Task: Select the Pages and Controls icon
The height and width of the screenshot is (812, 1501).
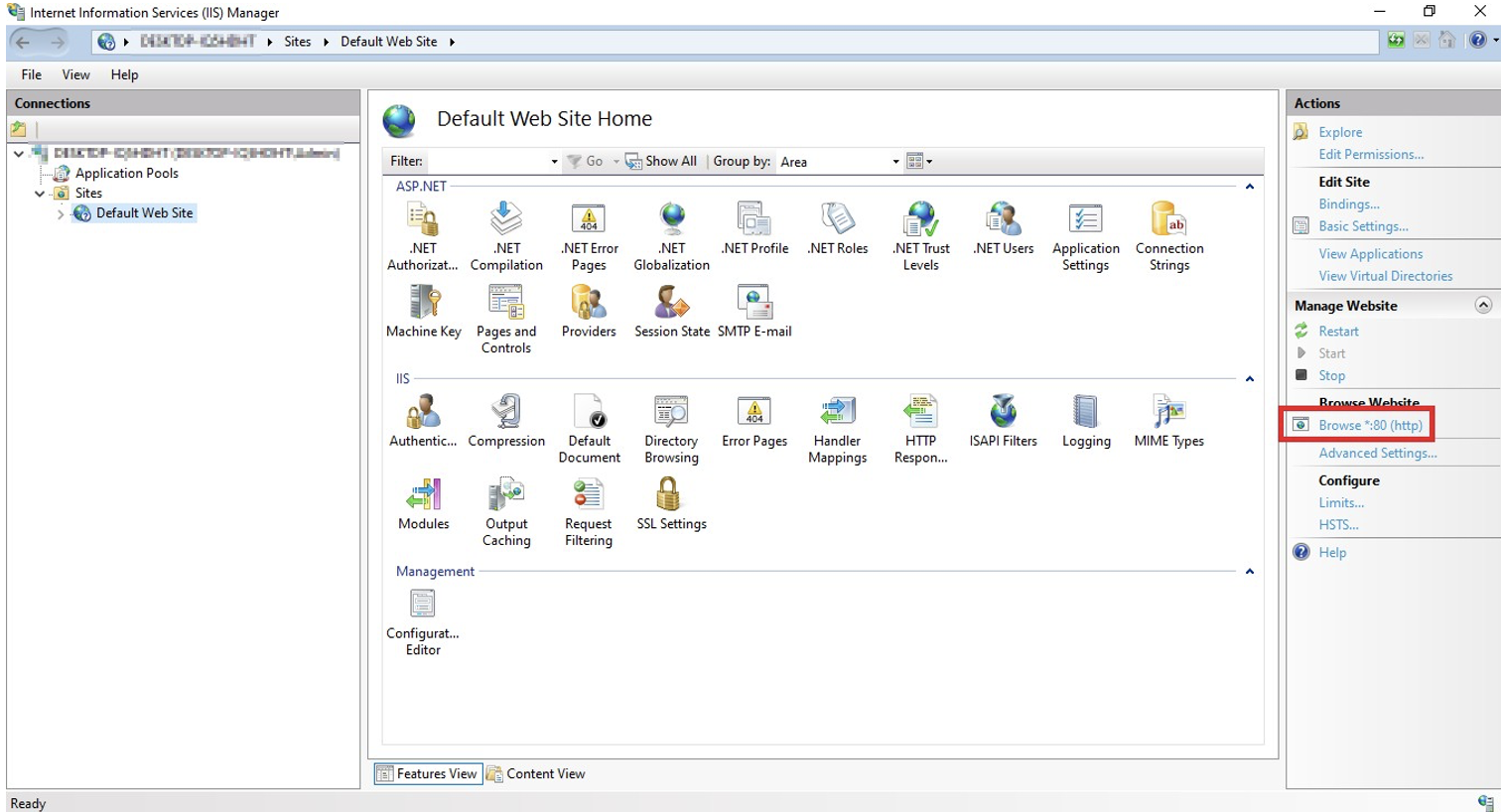Action: click(x=506, y=319)
